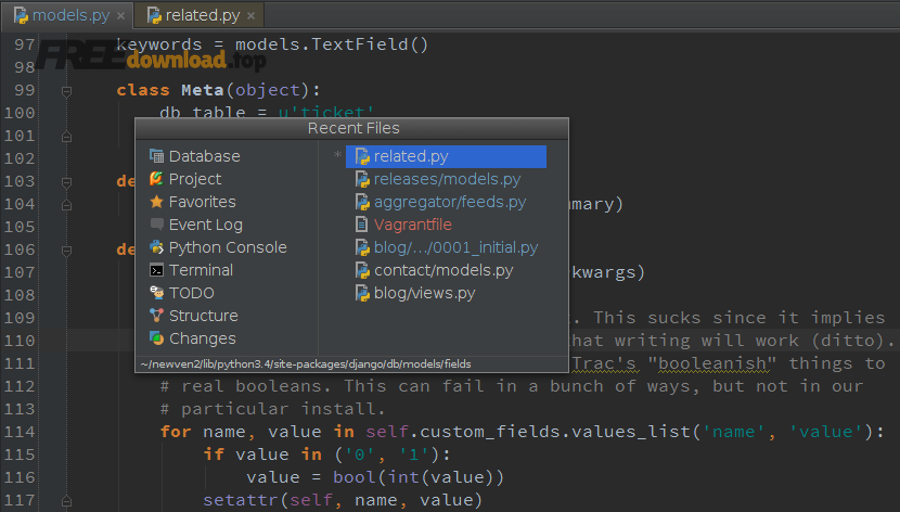Viewport: 900px width, 512px height.
Task: Click line number 97 in the gutter
Action: pos(25,45)
